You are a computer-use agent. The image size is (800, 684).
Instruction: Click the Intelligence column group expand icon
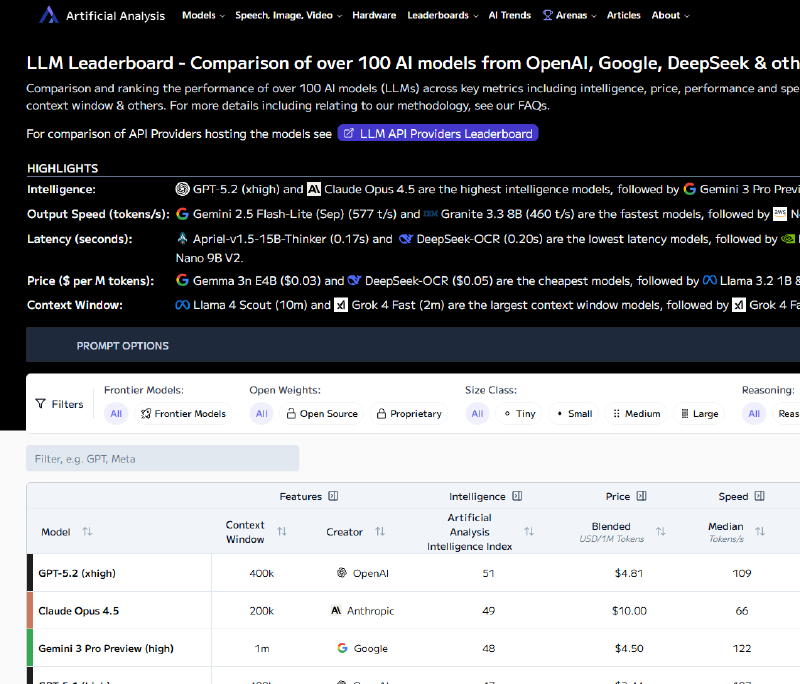point(518,496)
